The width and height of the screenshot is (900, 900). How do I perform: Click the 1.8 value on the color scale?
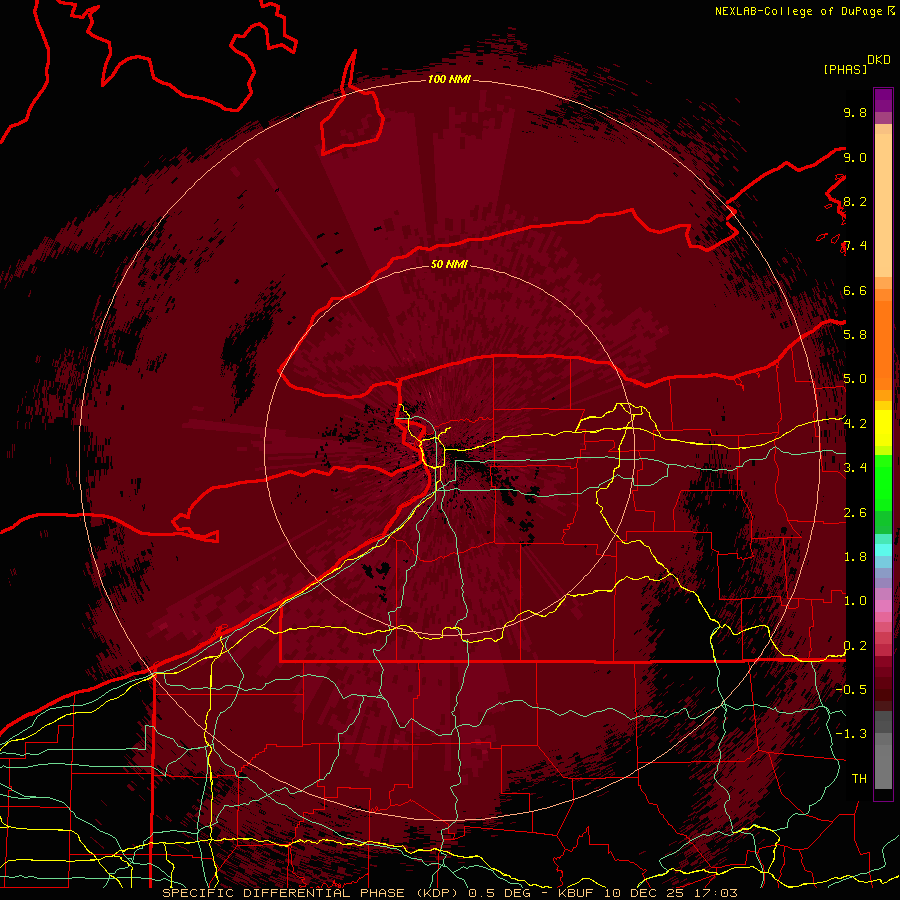point(855,556)
